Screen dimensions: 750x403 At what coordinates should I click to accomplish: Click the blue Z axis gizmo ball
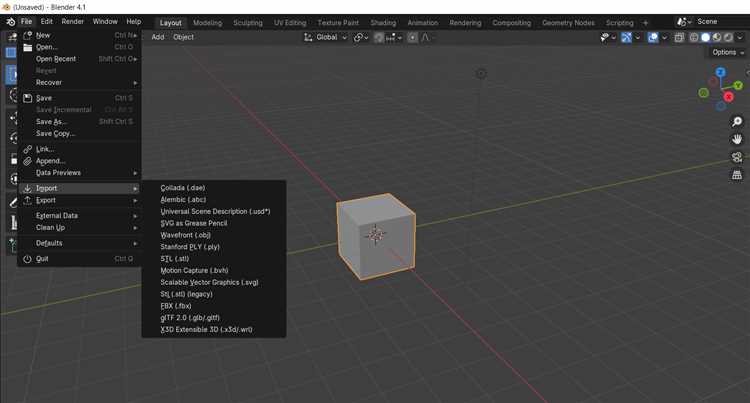point(720,72)
